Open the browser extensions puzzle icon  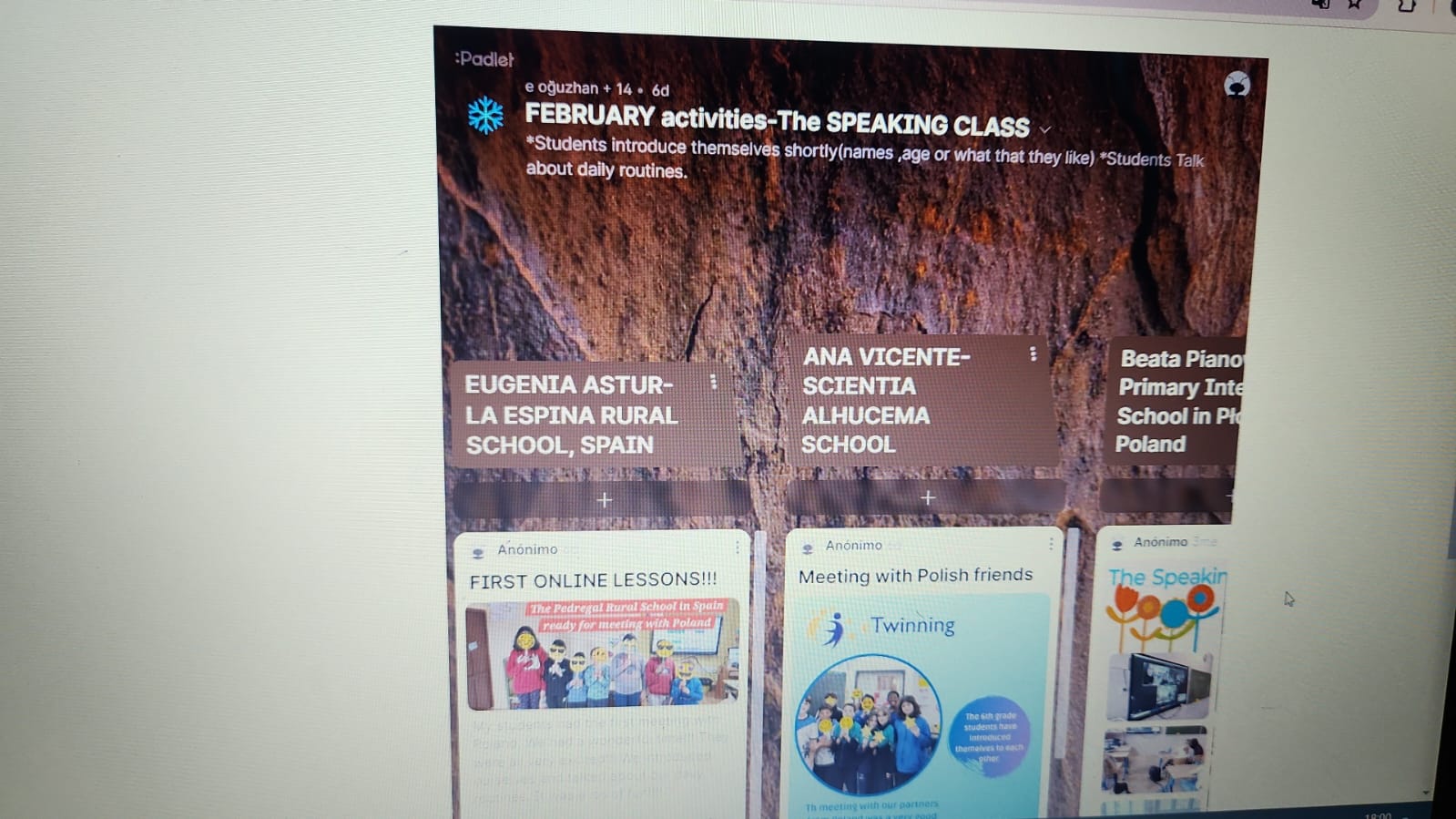[1406, 5]
